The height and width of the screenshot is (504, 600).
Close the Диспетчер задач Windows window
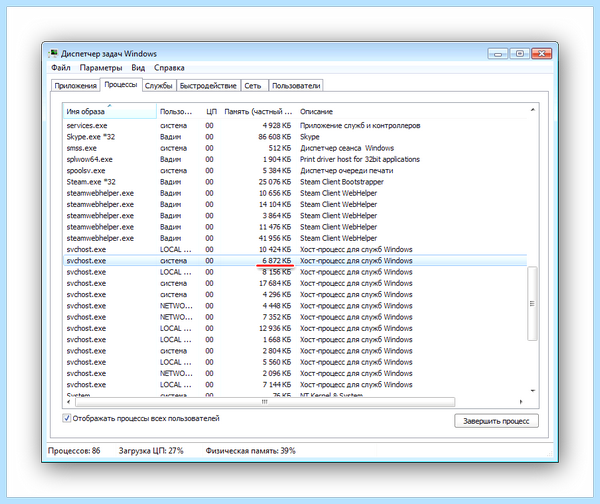pos(541,54)
